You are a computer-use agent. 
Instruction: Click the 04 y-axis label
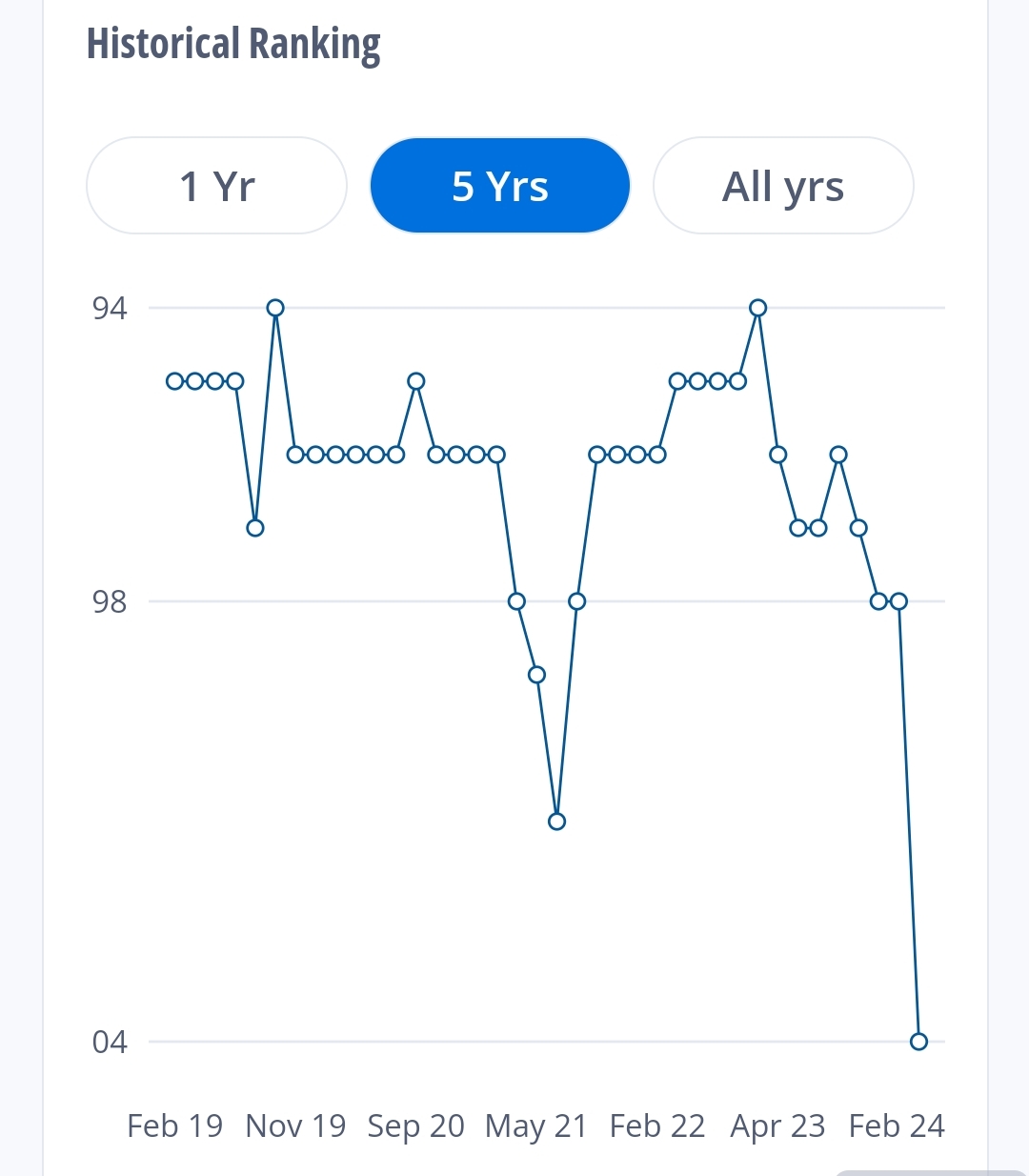[110, 1042]
